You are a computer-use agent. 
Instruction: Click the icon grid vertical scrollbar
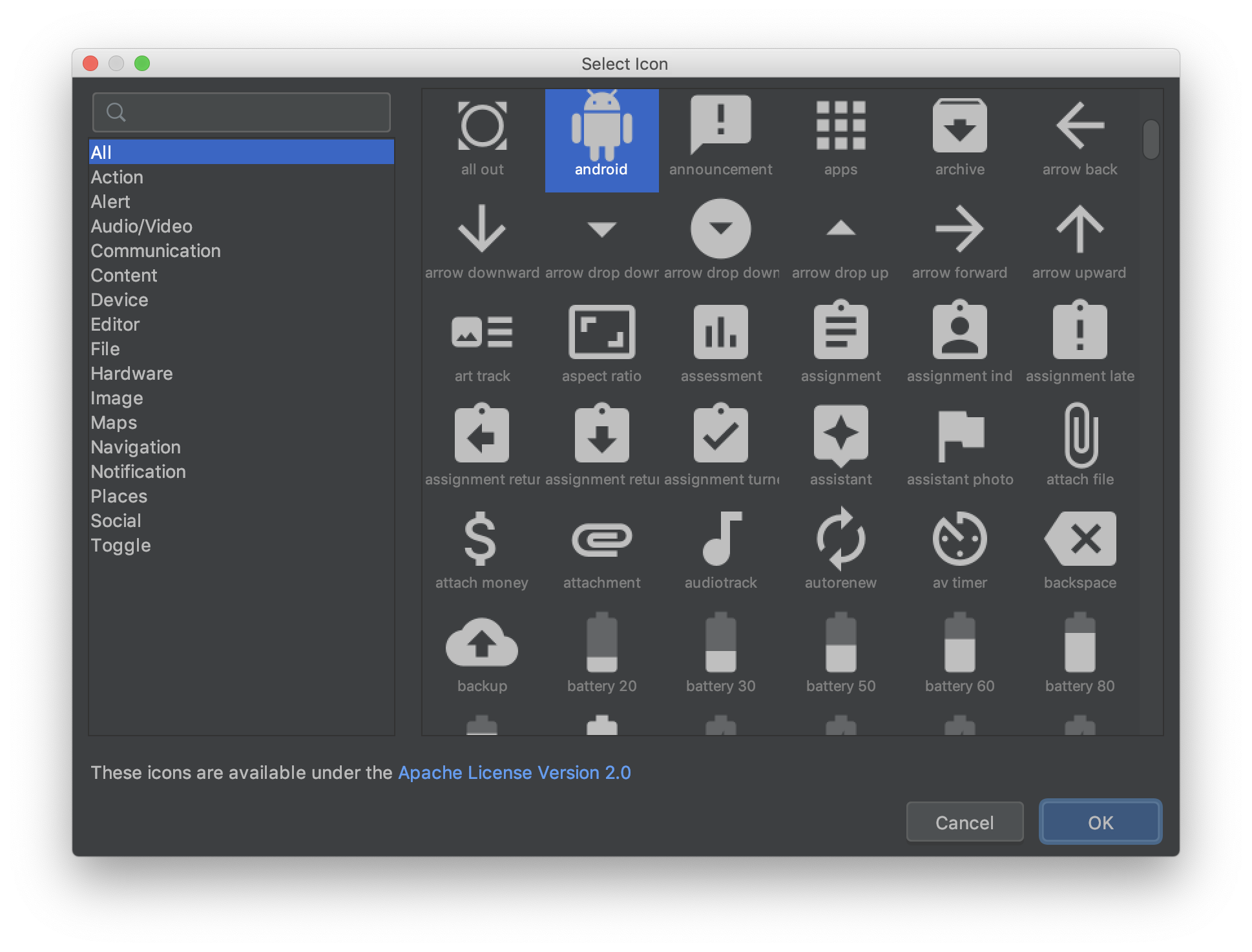coord(1151,140)
